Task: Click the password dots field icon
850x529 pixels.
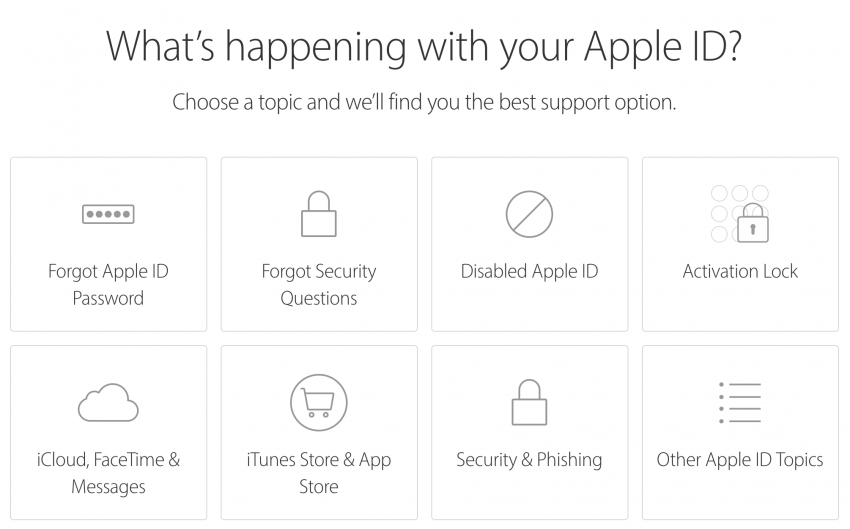Action: pos(108,214)
